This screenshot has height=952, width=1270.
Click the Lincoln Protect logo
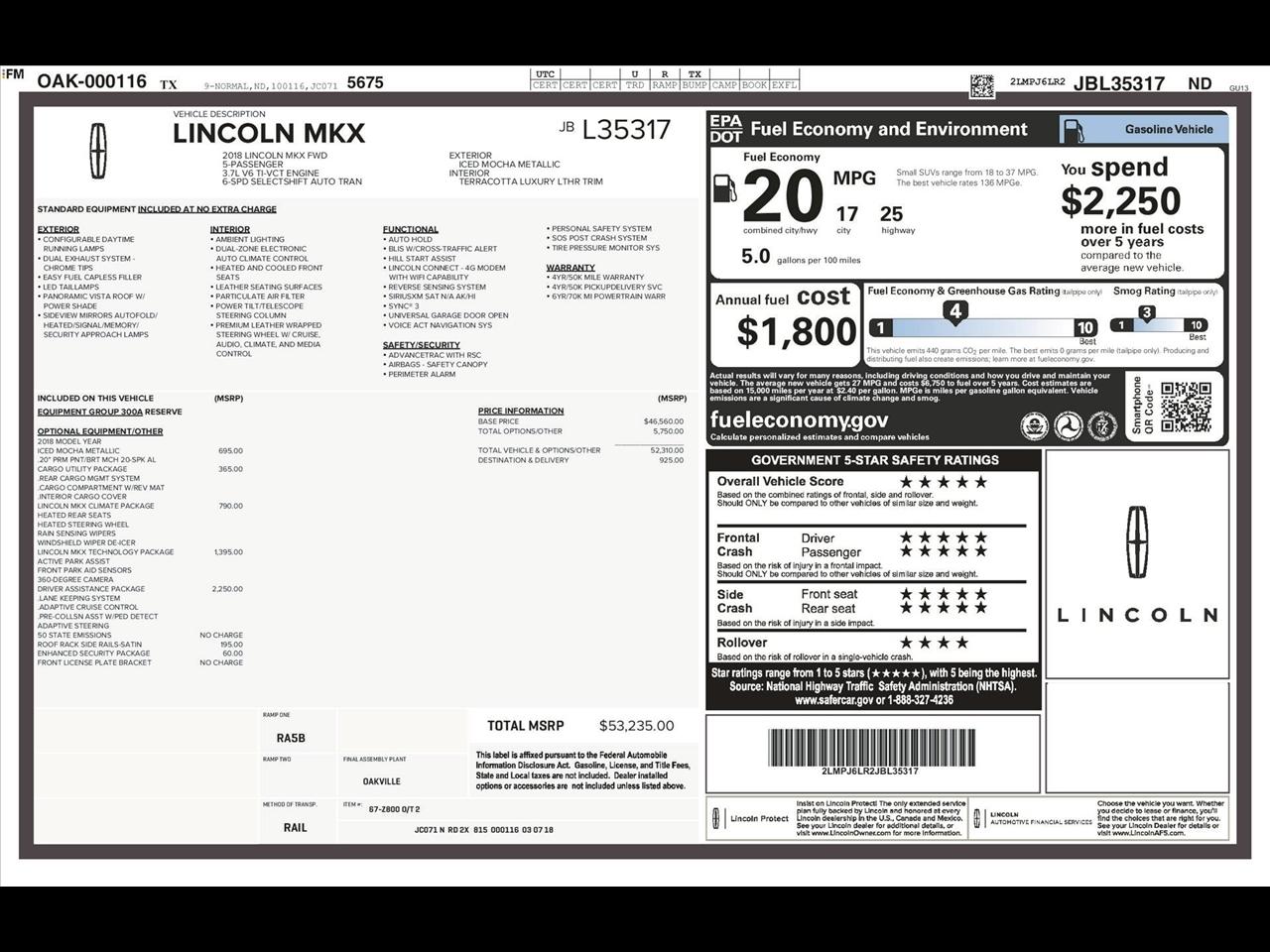tap(750, 819)
